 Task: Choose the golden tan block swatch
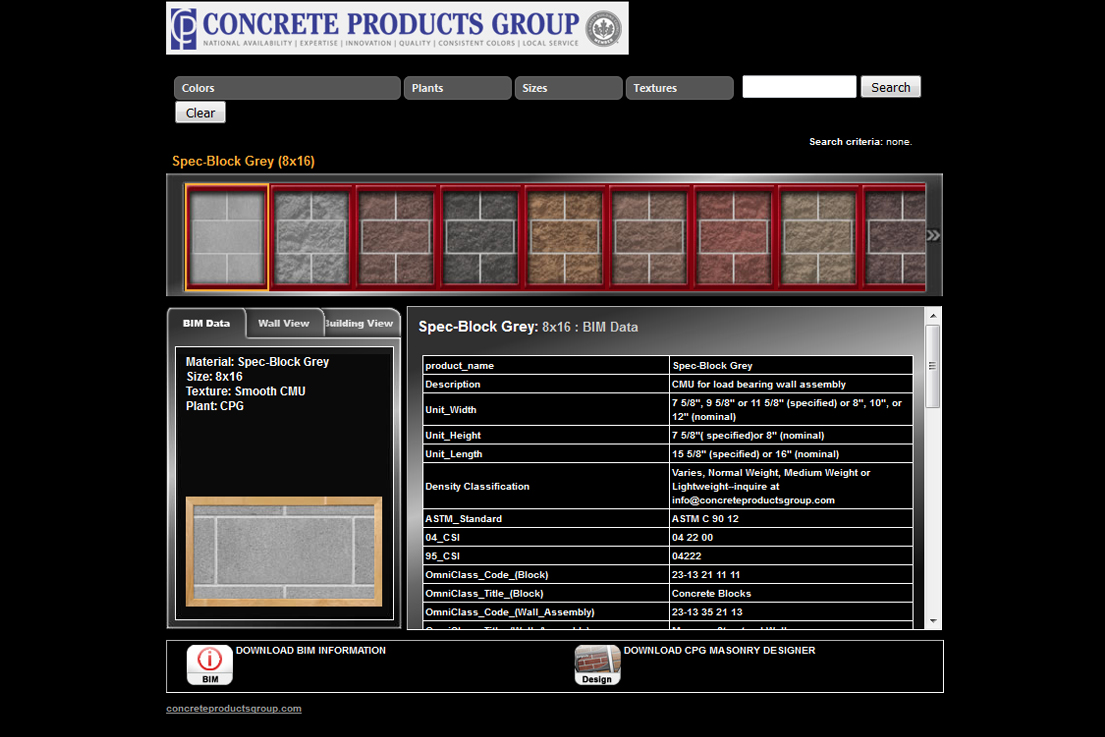[x=565, y=237]
